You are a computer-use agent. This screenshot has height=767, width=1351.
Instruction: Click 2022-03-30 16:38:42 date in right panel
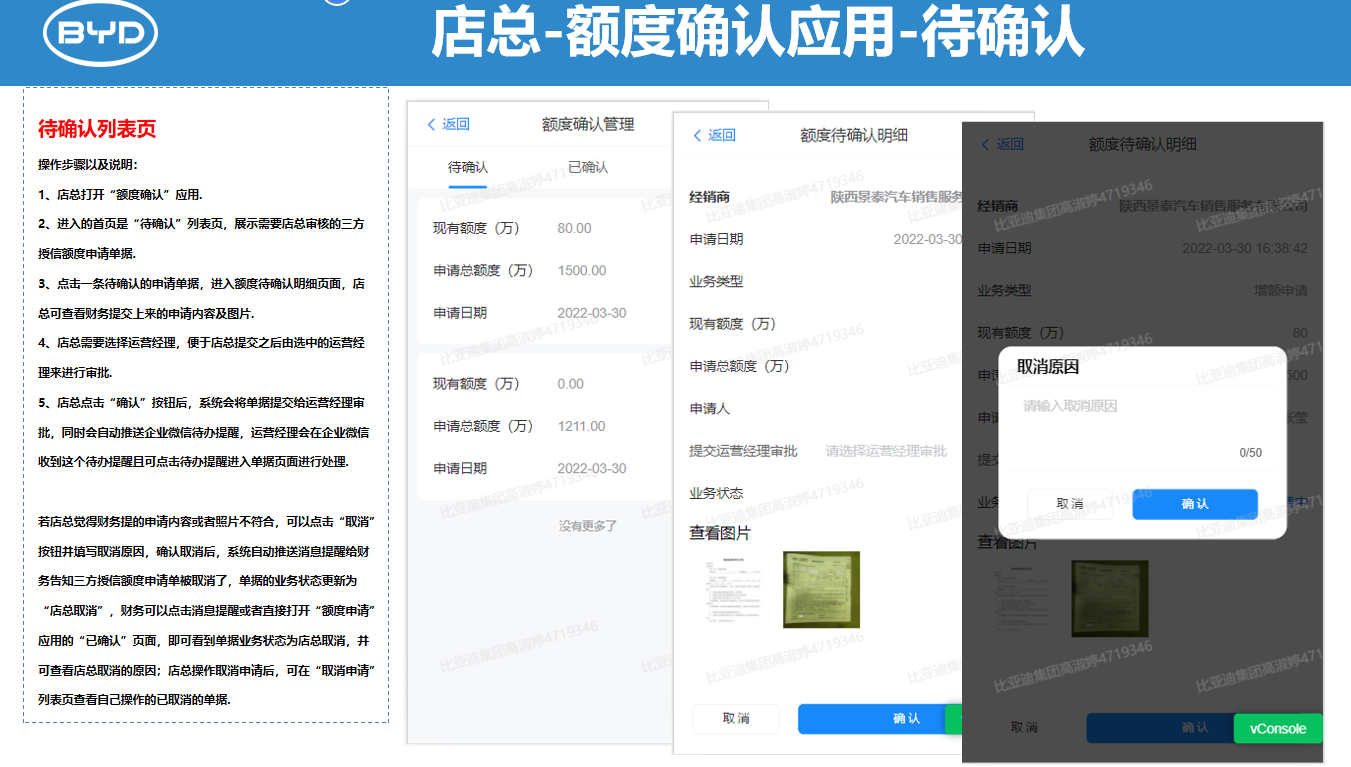click(1244, 248)
